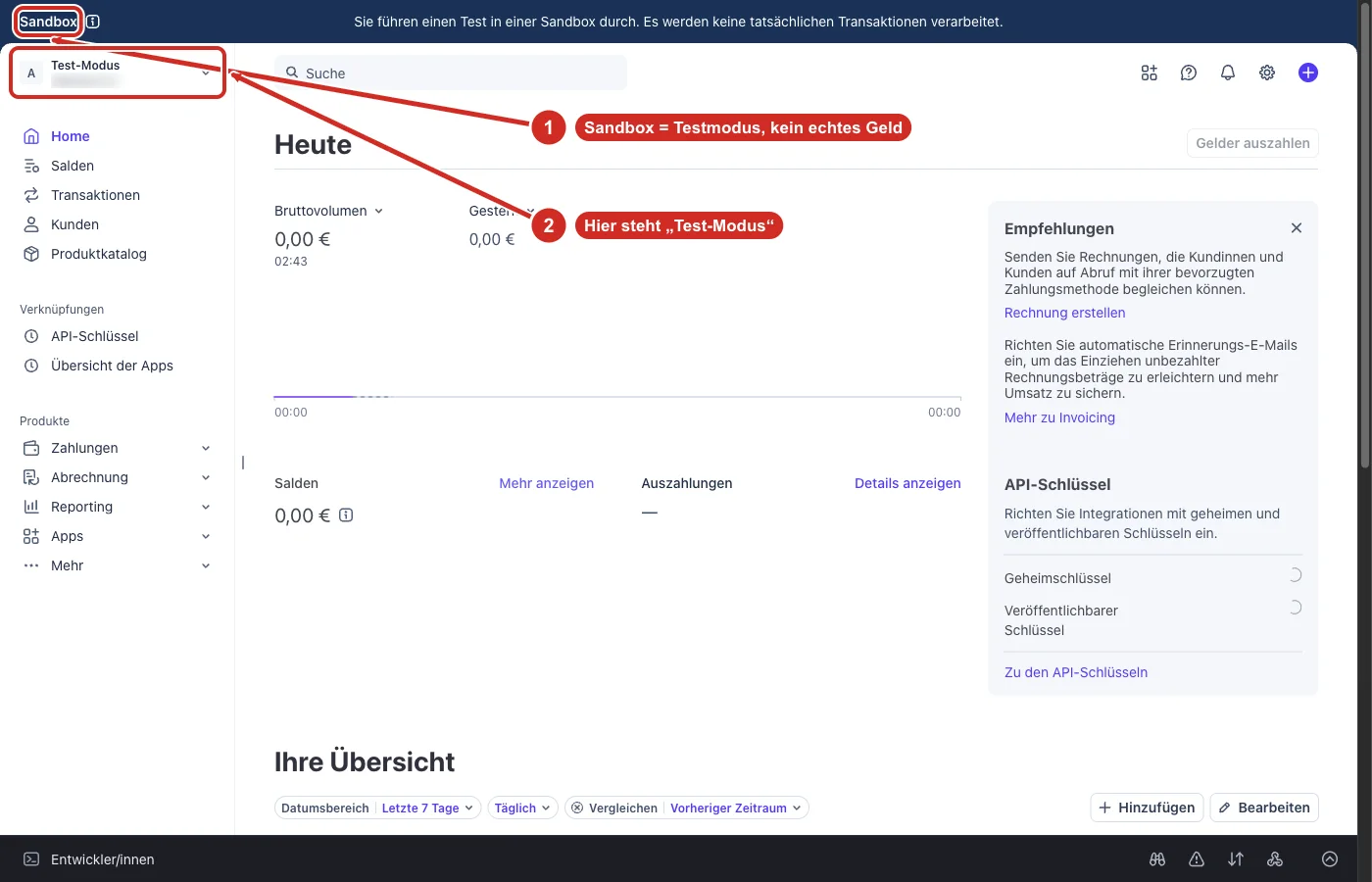Click Details anzeigen next to Auszahlungen

[907, 483]
